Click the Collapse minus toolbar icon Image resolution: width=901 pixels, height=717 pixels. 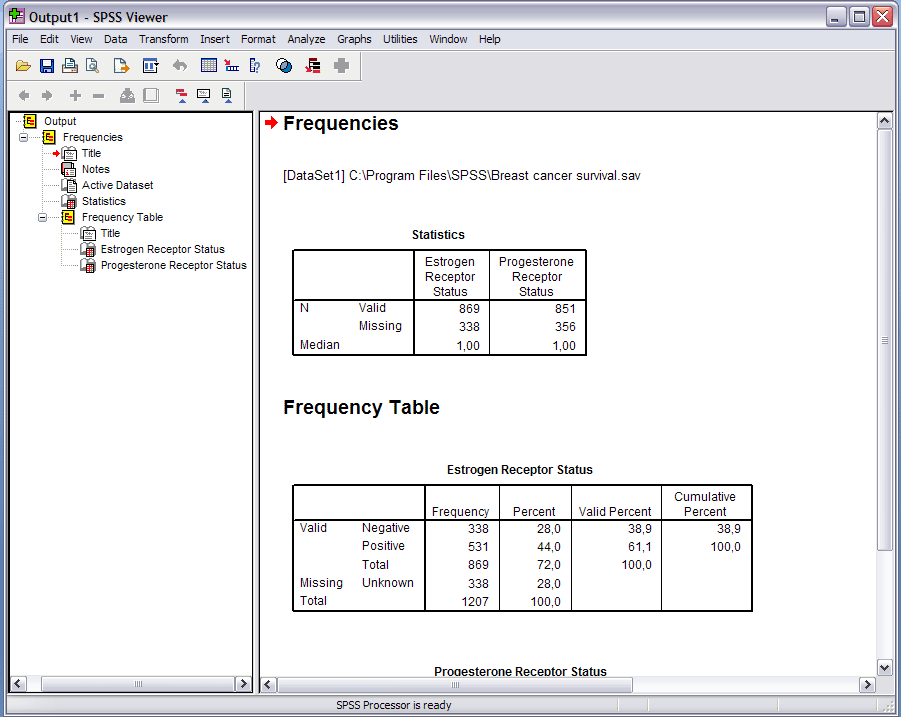point(98,95)
